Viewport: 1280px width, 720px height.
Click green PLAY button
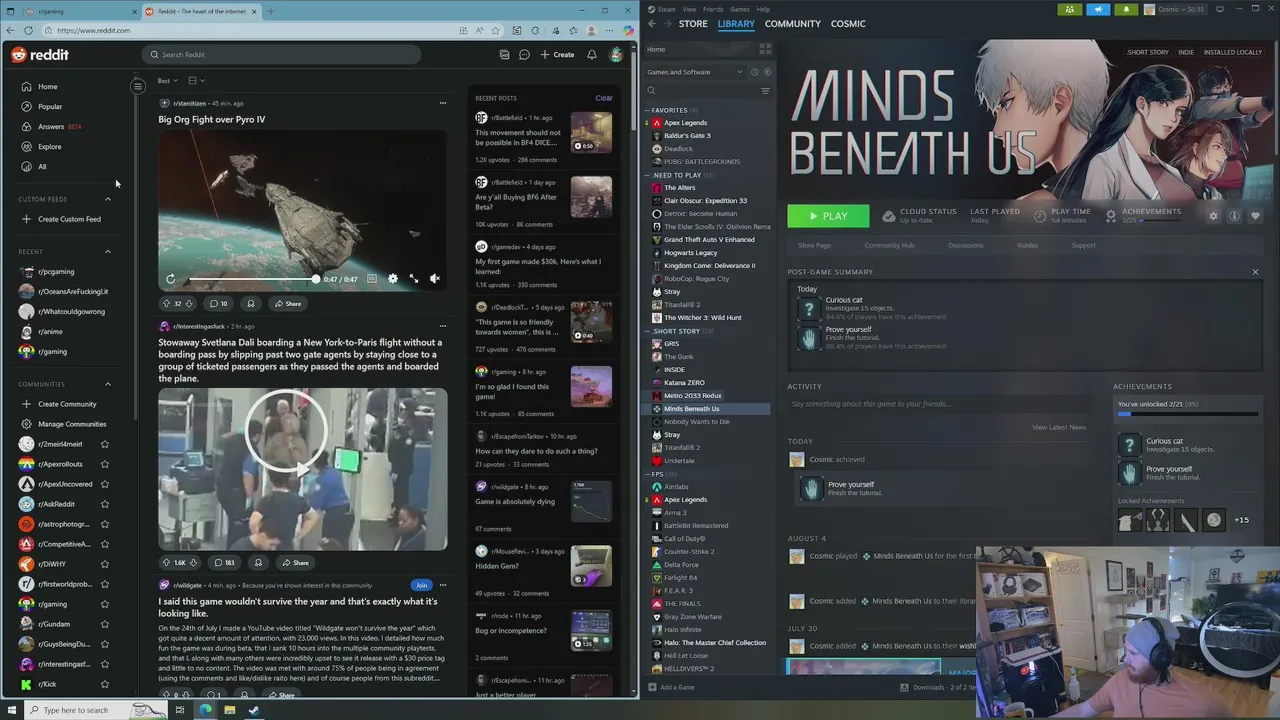[828, 216]
